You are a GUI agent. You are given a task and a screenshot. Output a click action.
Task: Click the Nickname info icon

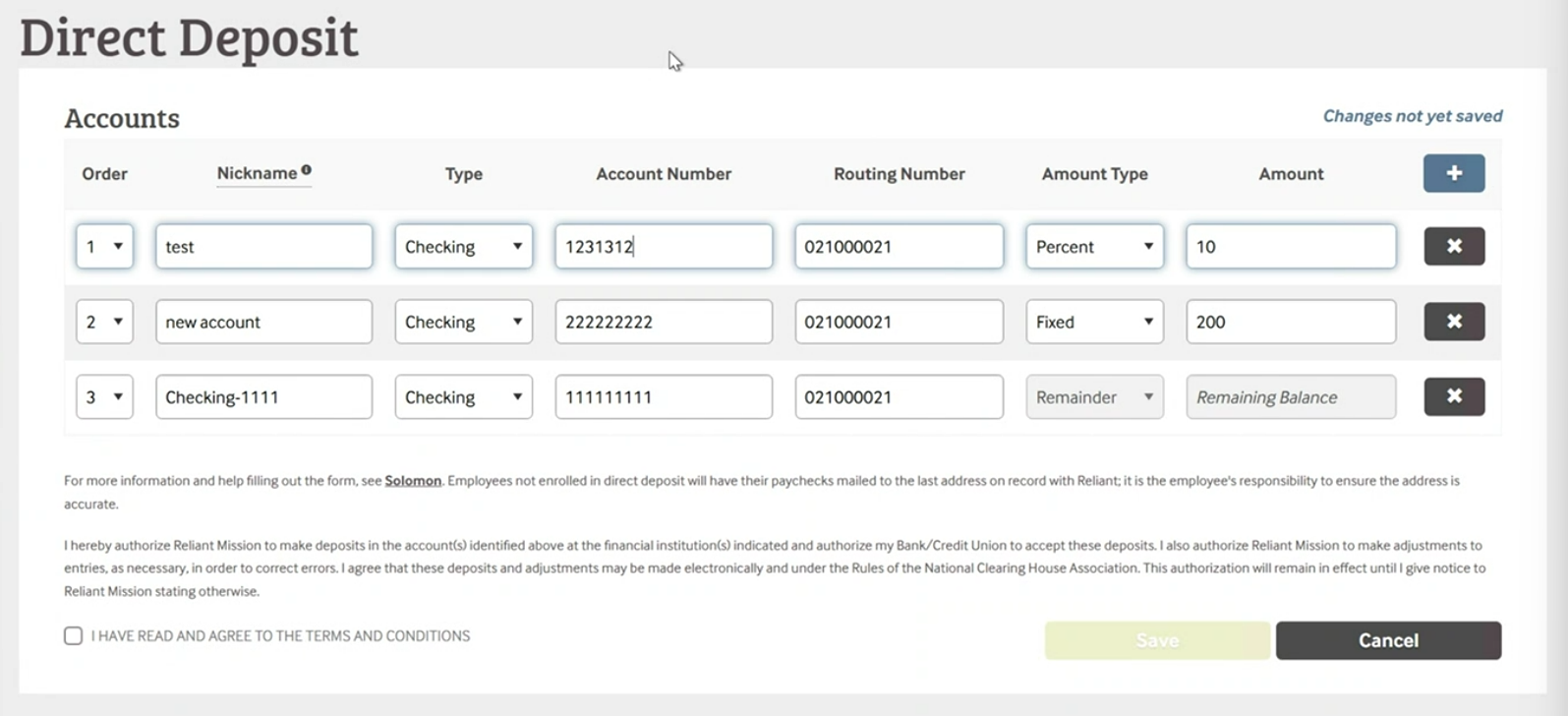307,170
